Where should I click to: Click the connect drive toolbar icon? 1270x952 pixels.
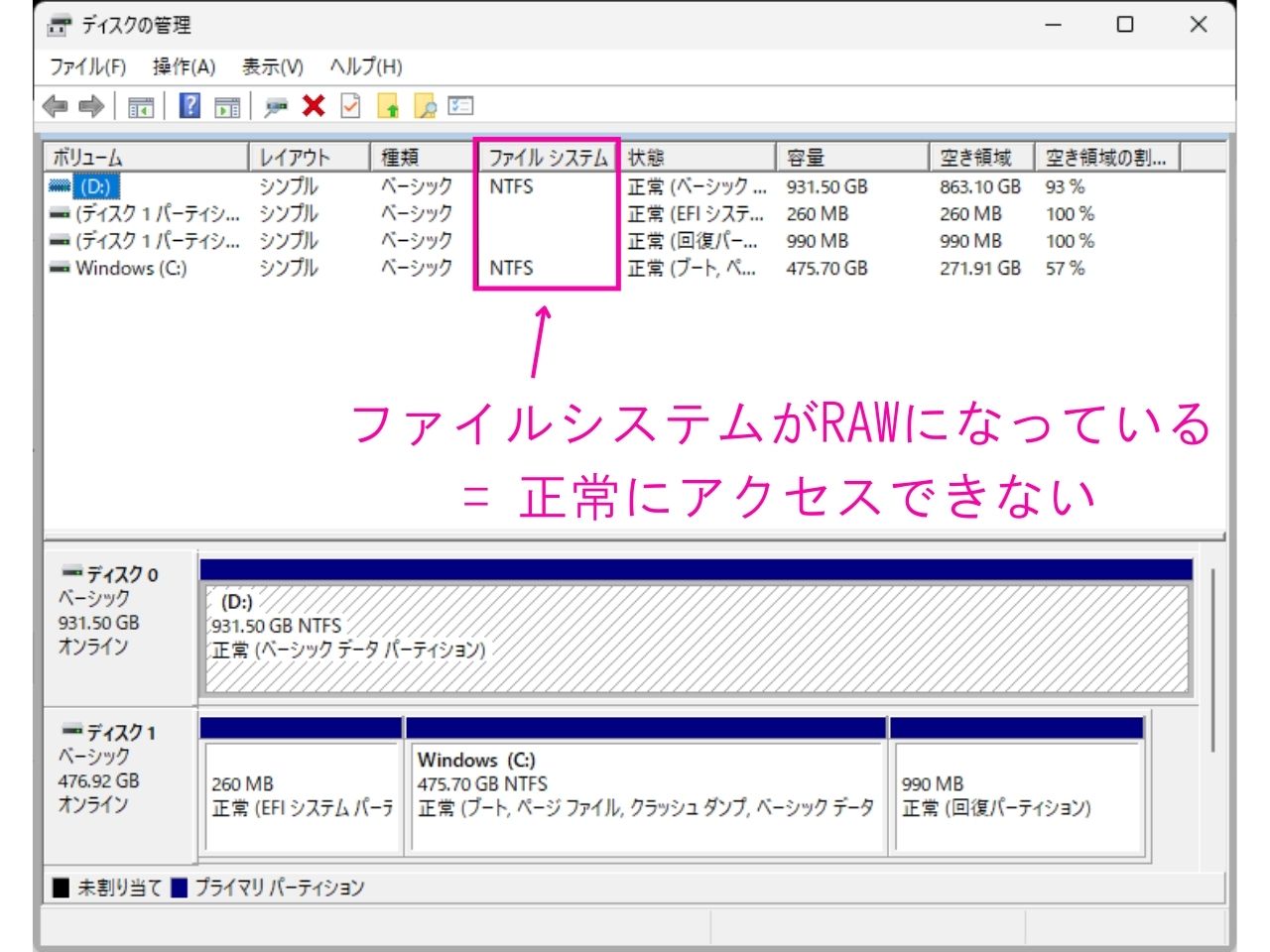275,106
